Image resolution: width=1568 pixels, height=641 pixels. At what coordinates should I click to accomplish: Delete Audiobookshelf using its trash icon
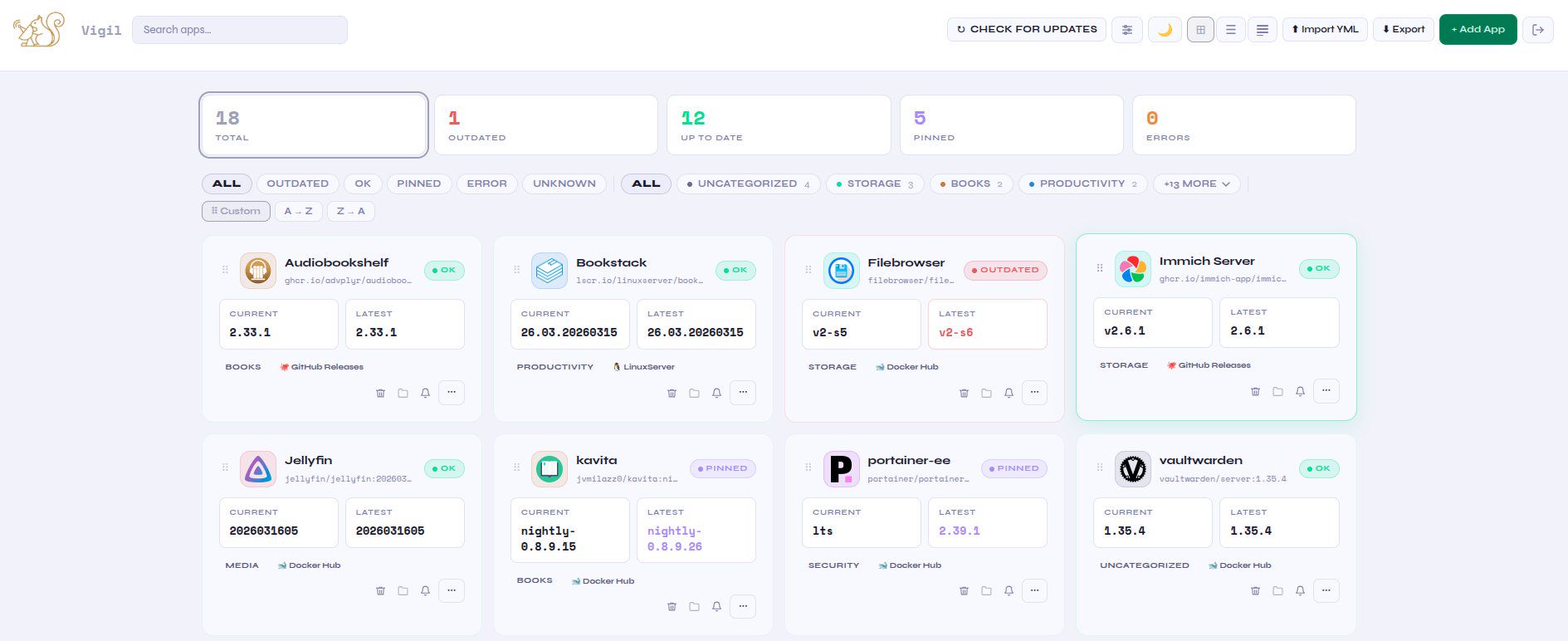click(380, 393)
